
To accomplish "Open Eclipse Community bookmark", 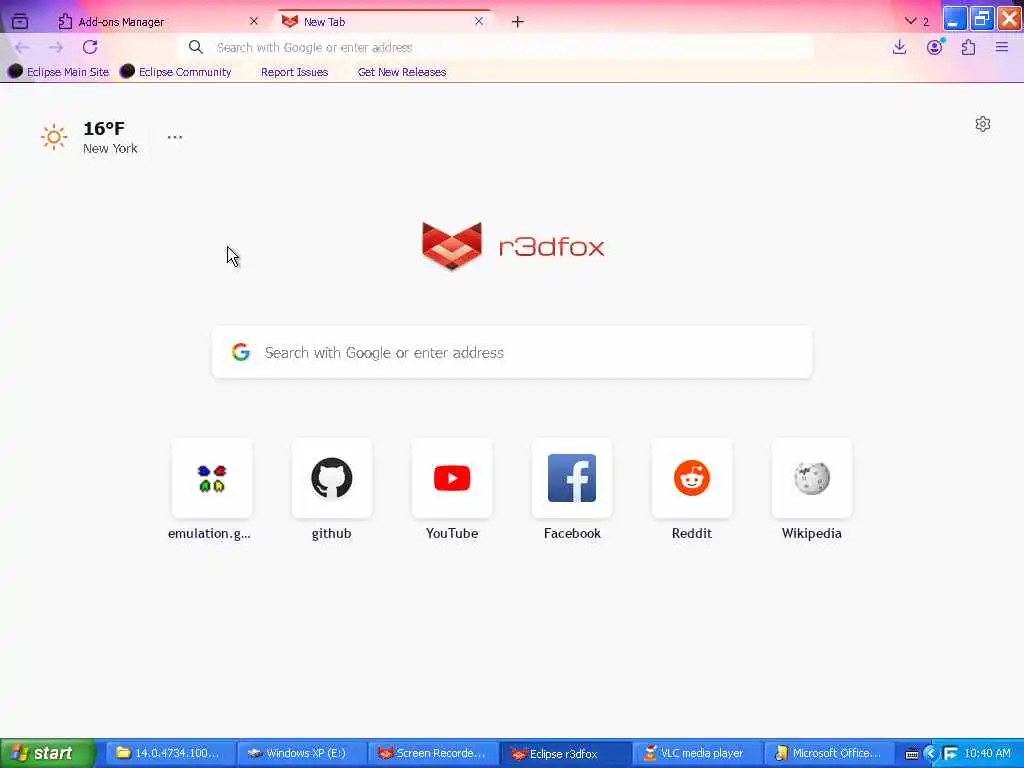I will [176, 72].
